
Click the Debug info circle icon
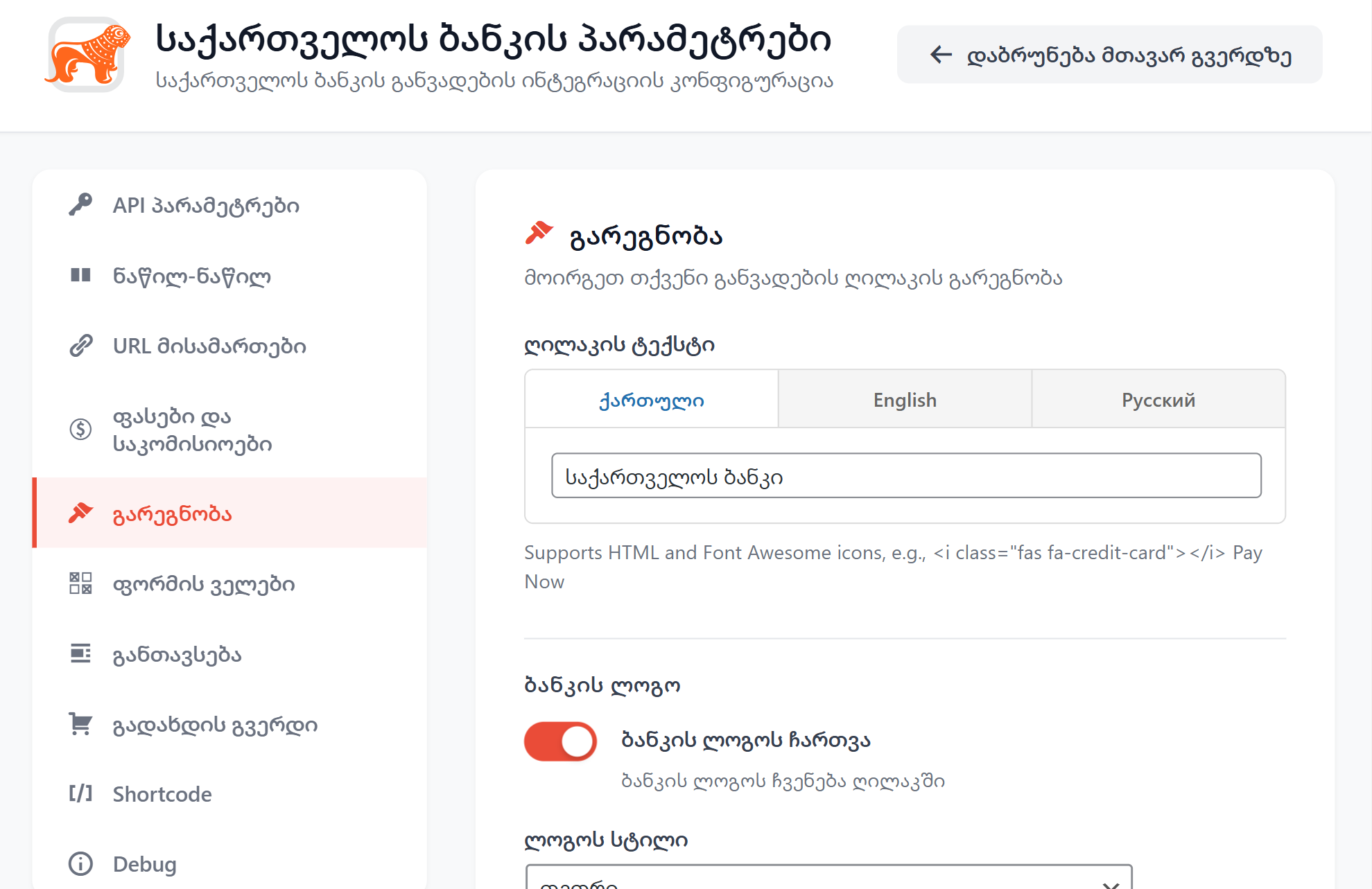click(80, 863)
